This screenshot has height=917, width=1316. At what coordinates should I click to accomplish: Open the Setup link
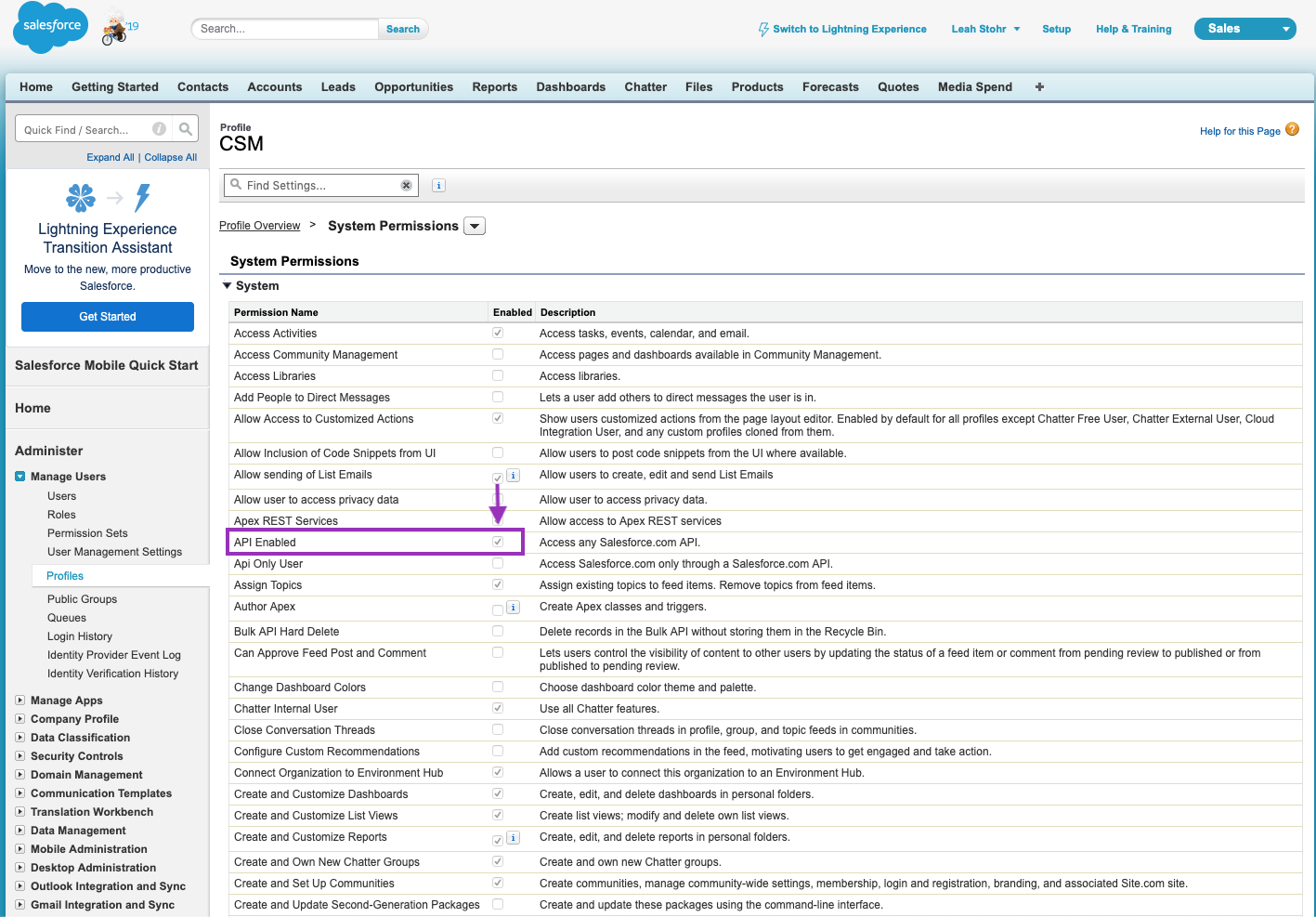pos(1056,29)
